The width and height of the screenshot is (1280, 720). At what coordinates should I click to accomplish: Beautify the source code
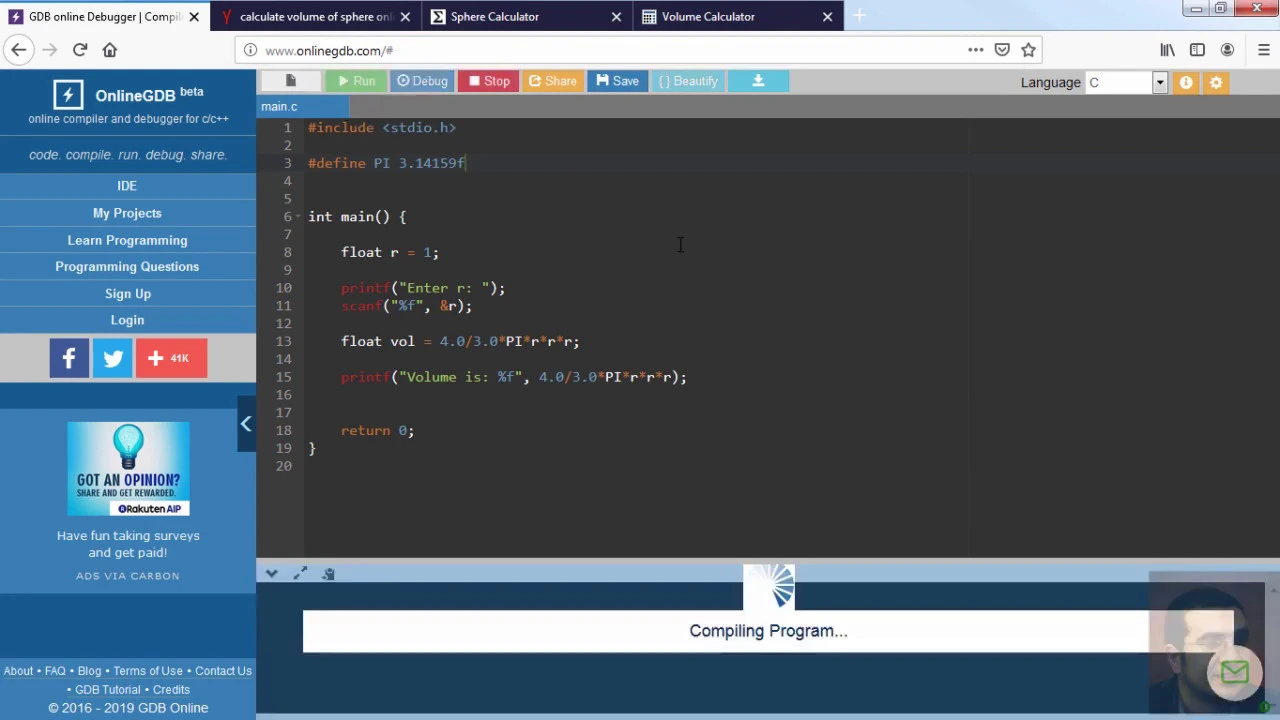688,81
